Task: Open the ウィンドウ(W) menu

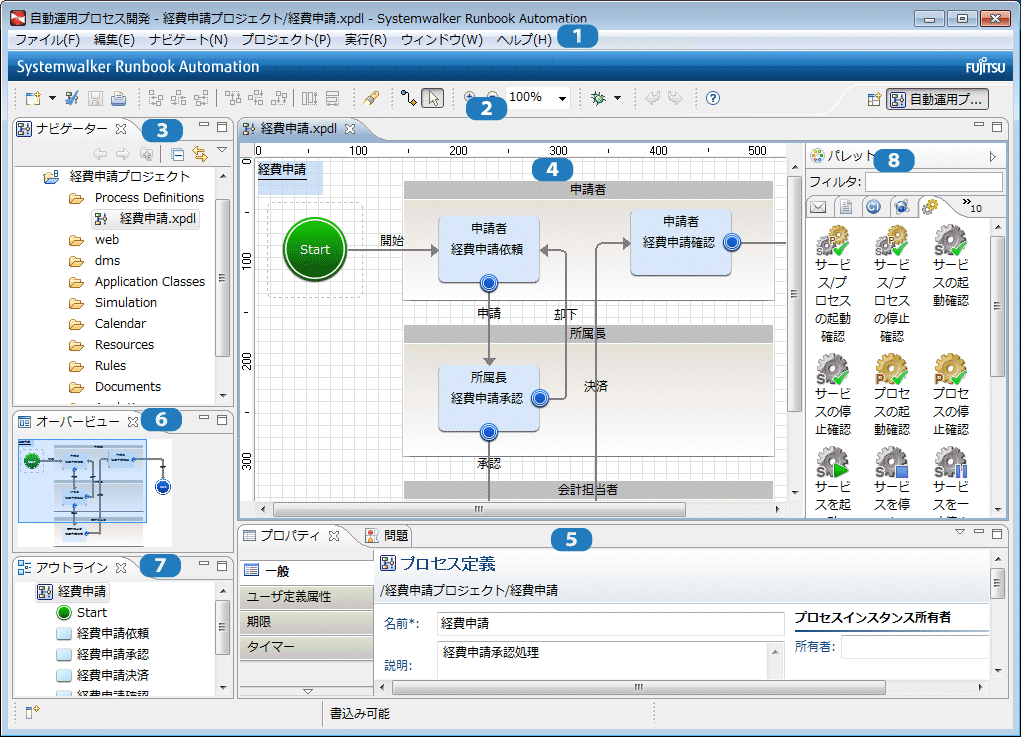Action: (441, 40)
